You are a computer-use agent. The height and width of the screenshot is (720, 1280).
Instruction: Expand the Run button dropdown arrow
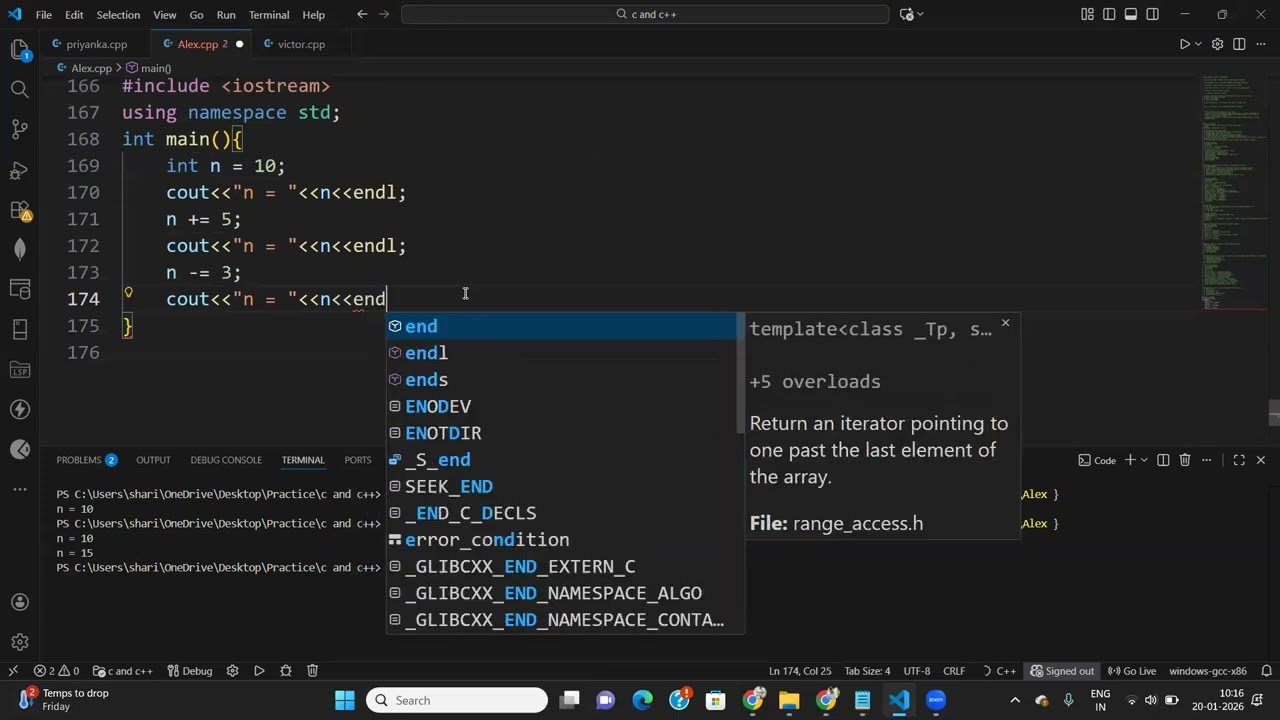(x=1200, y=44)
